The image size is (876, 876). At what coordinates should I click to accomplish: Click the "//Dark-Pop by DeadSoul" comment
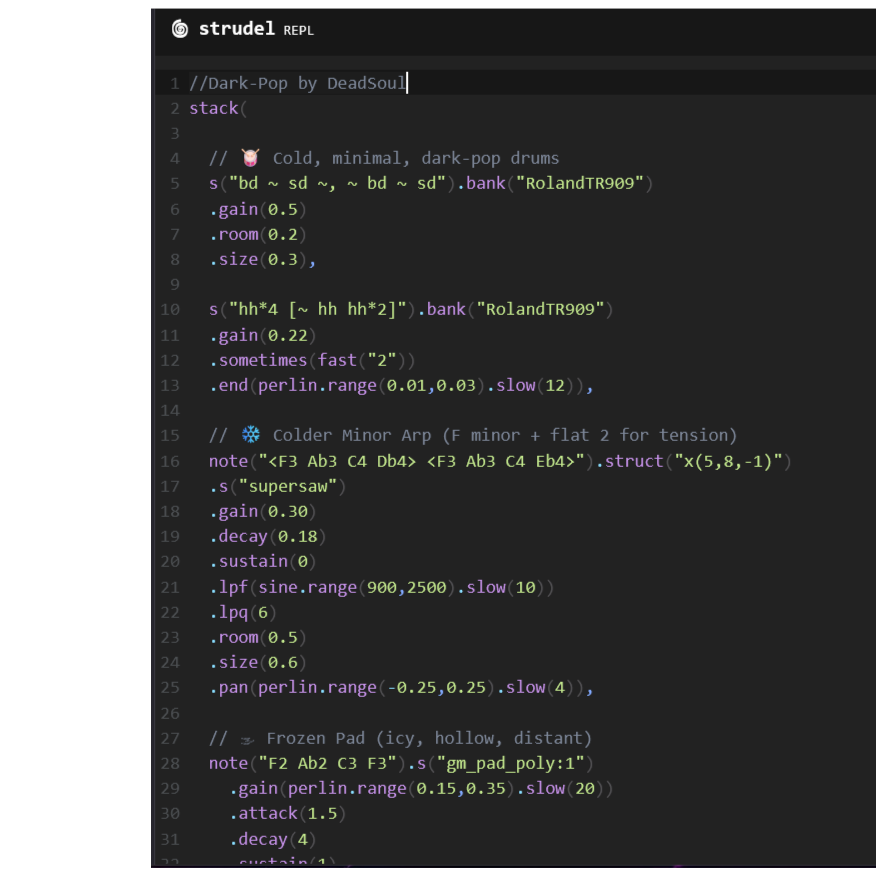297,83
